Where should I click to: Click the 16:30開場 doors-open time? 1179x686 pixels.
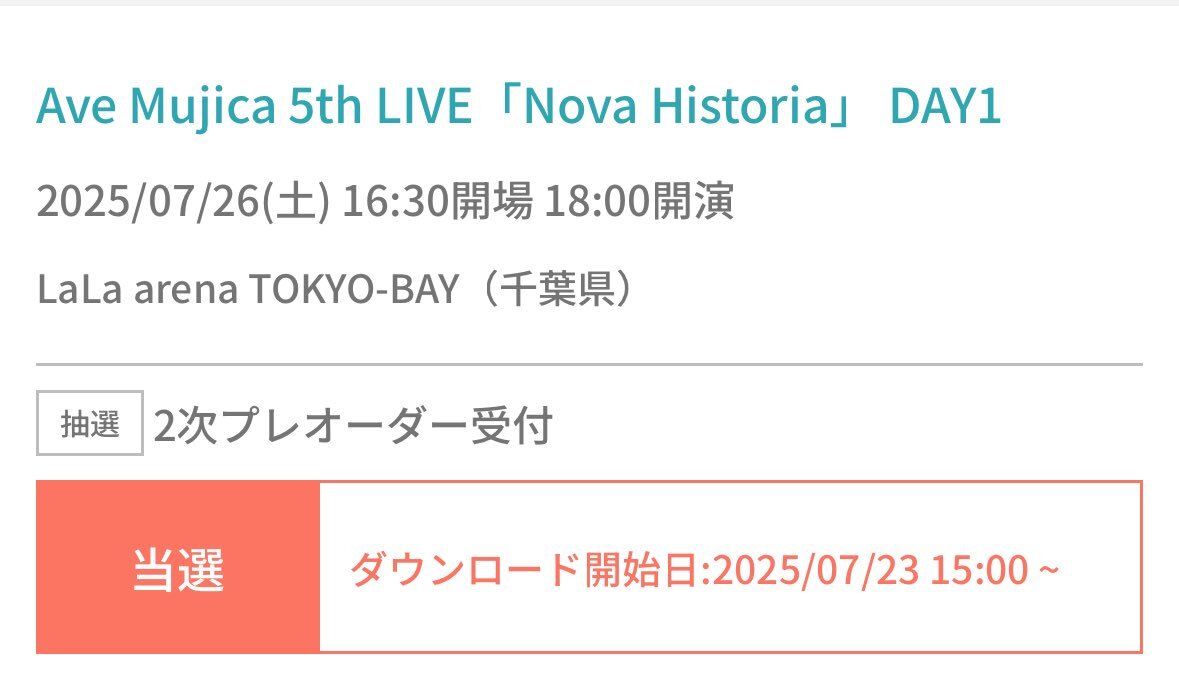coord(438,201)
